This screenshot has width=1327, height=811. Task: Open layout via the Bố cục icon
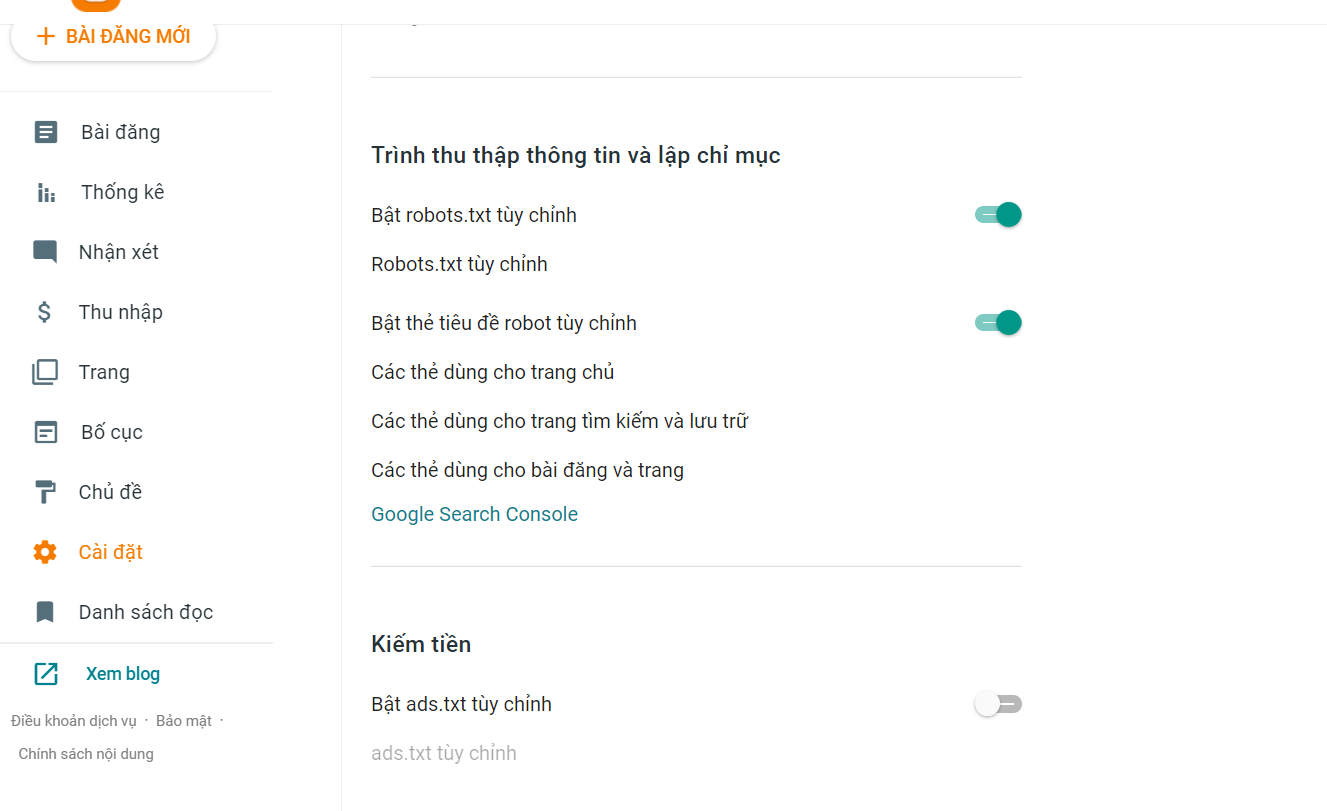pos(45,431)
